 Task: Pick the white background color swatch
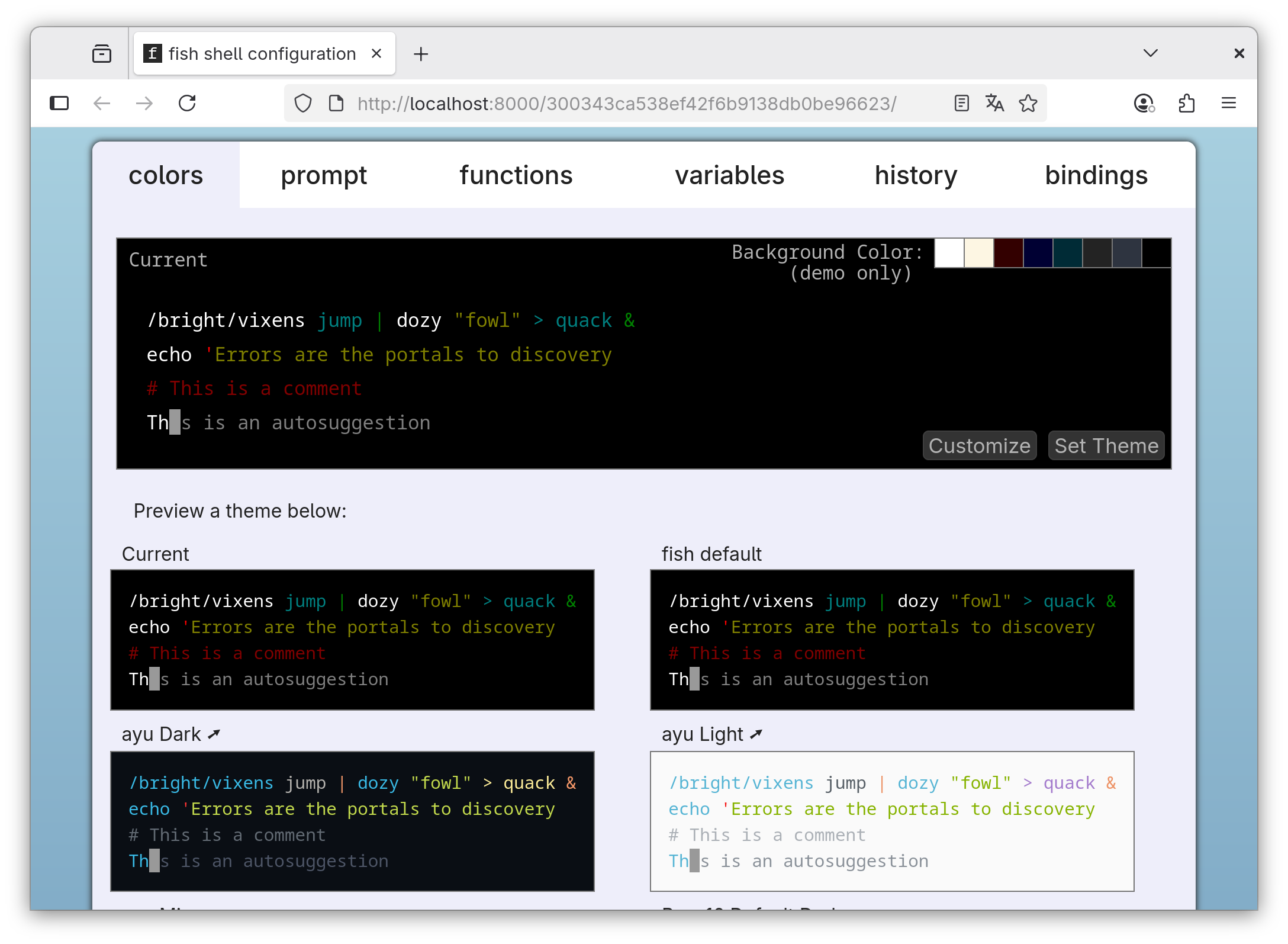coord(949,253)
